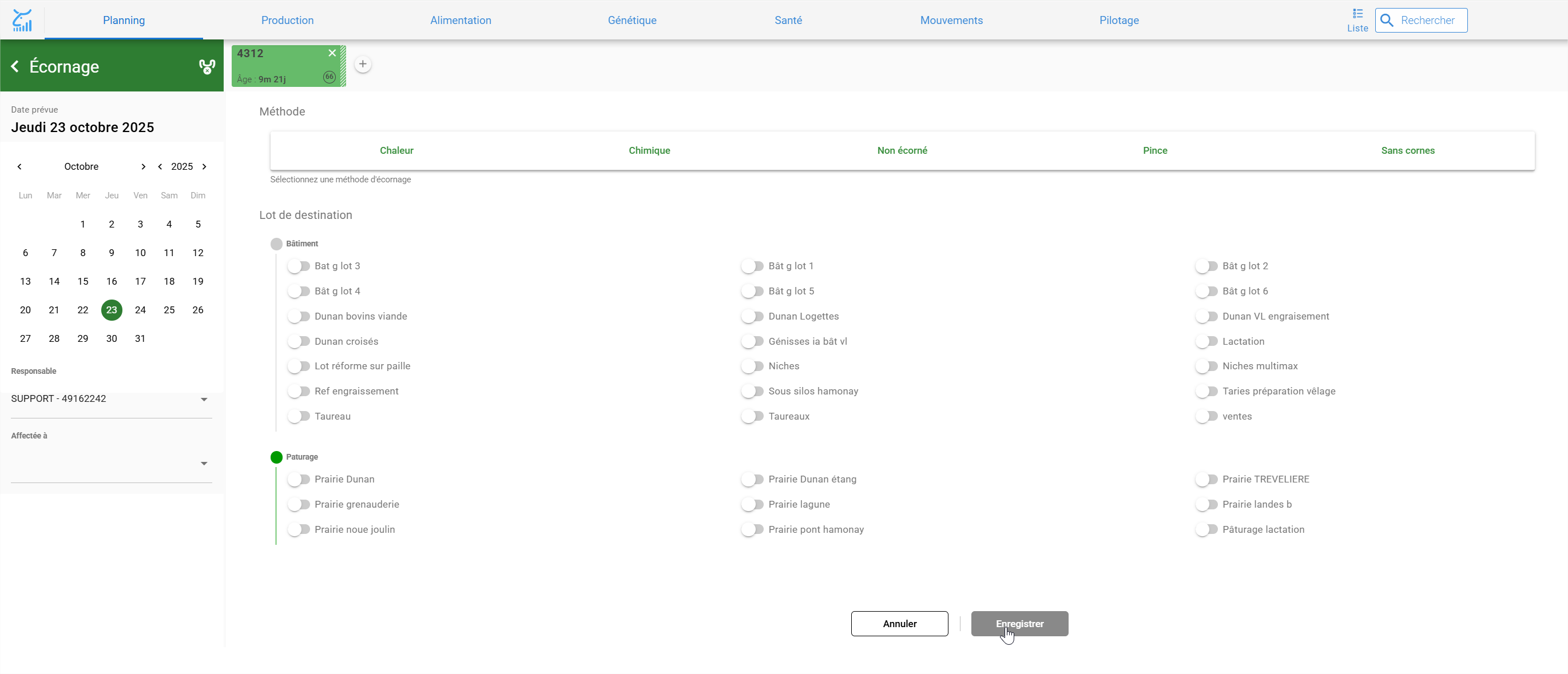Select the Non écorné method
This screenshot has width=1568, height=674.
click(902, 150)
